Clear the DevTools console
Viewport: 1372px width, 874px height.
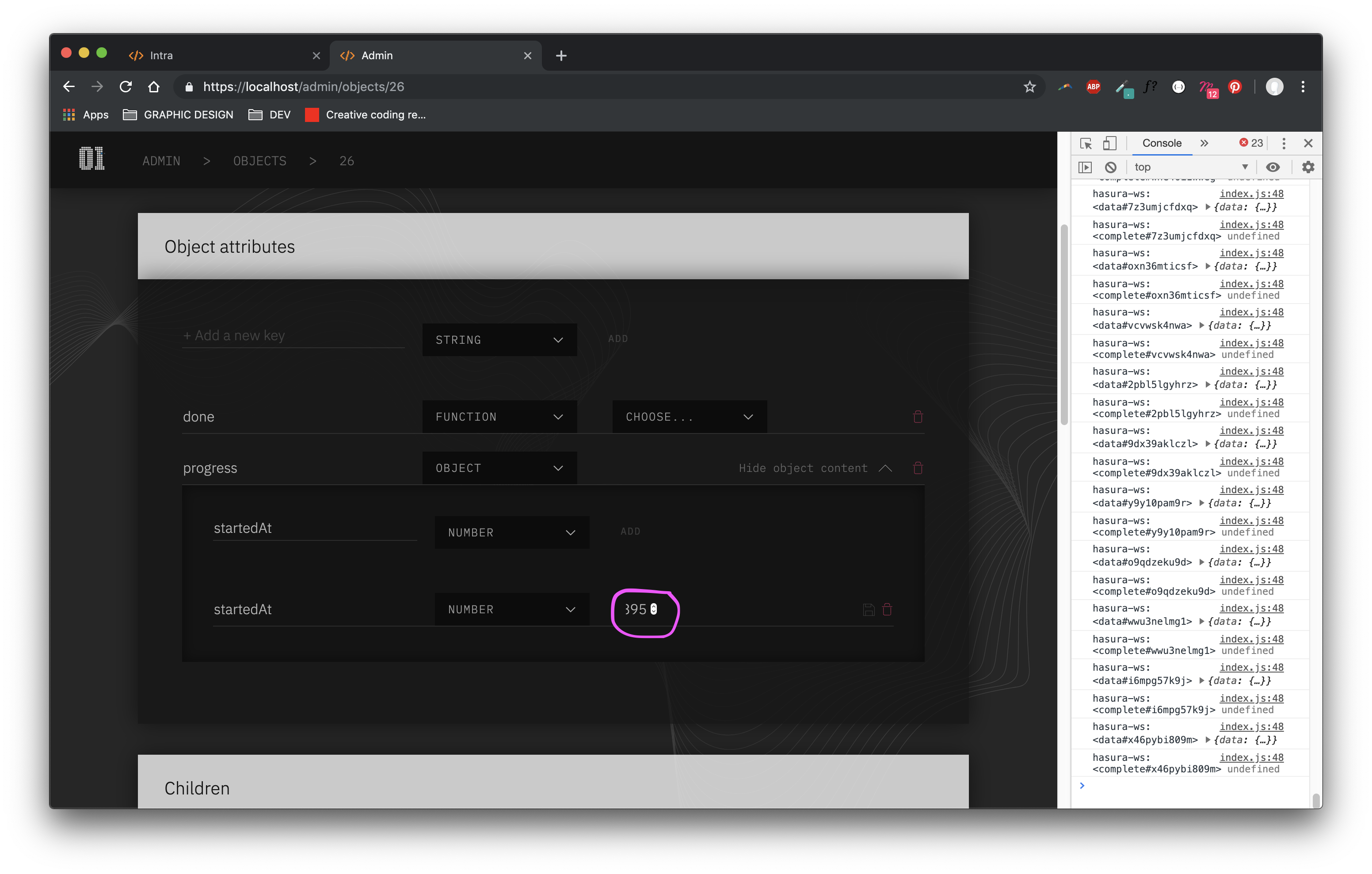pos(1110,167)
